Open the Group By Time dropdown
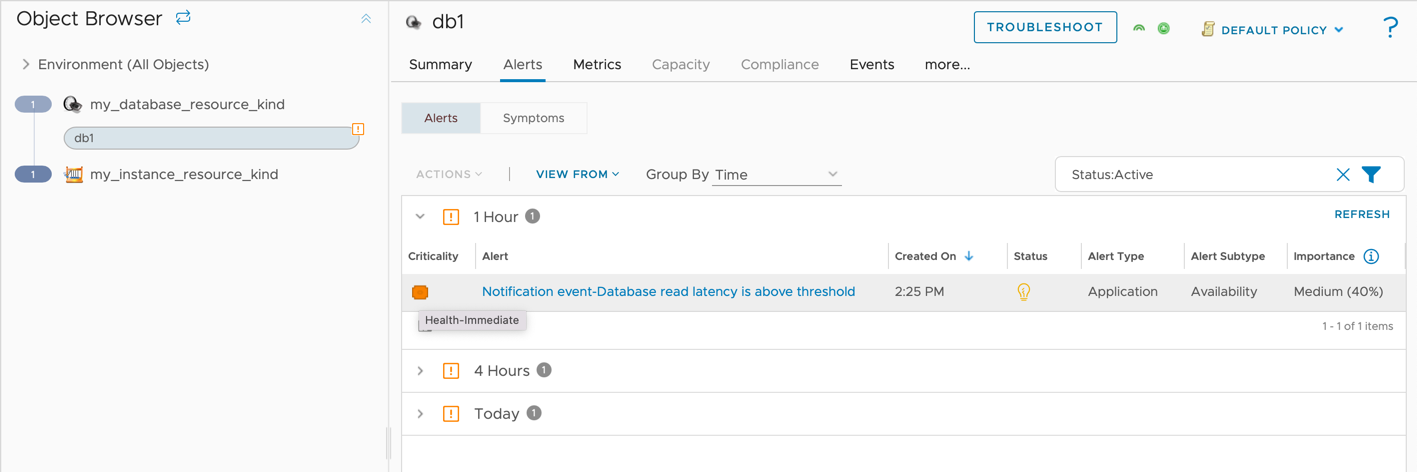The image size is (1417, 472). pos(776,174)
